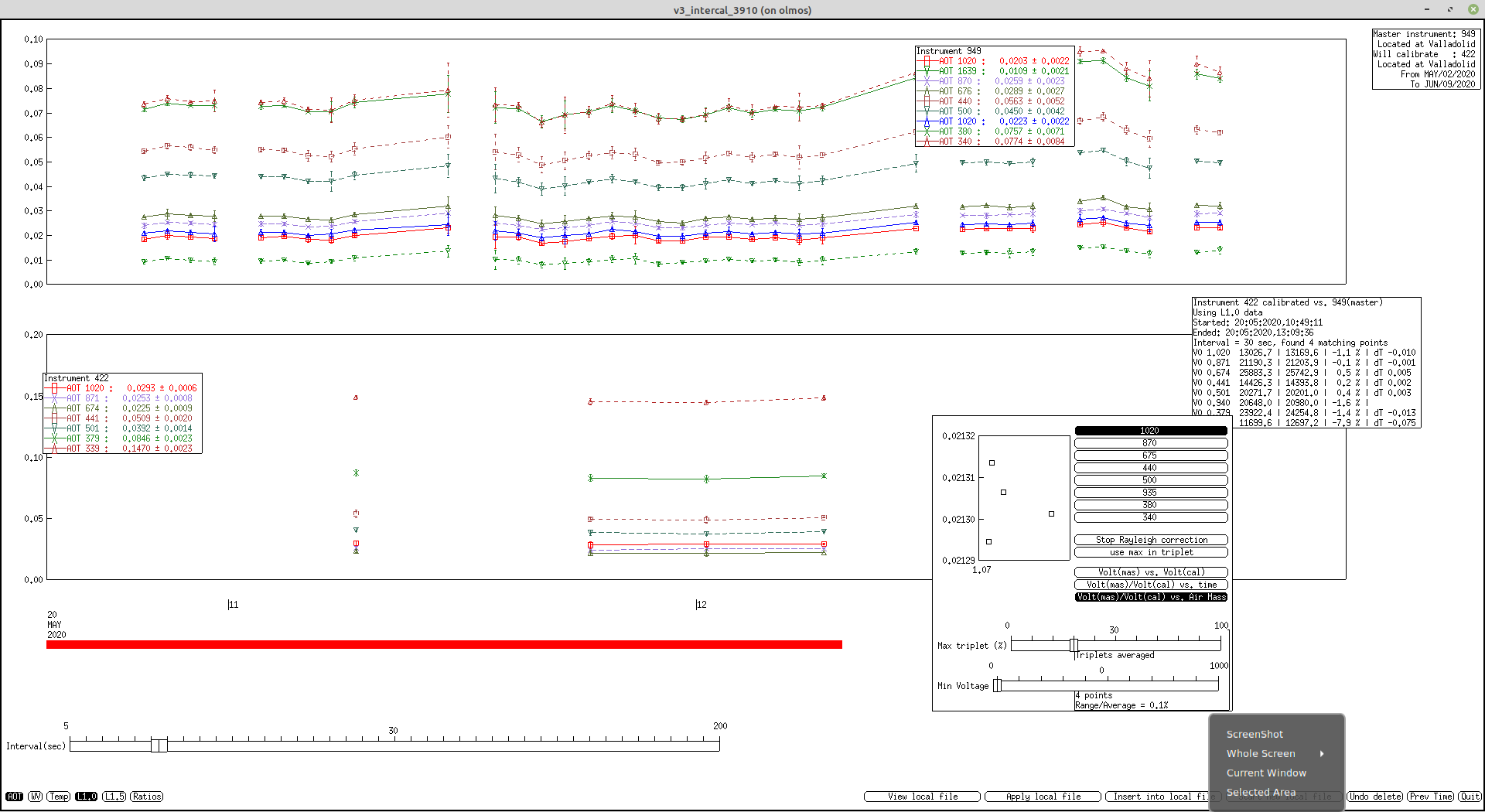Click the hour 12 tick on the time axis
1485x812 pixels.
(701, 605)
